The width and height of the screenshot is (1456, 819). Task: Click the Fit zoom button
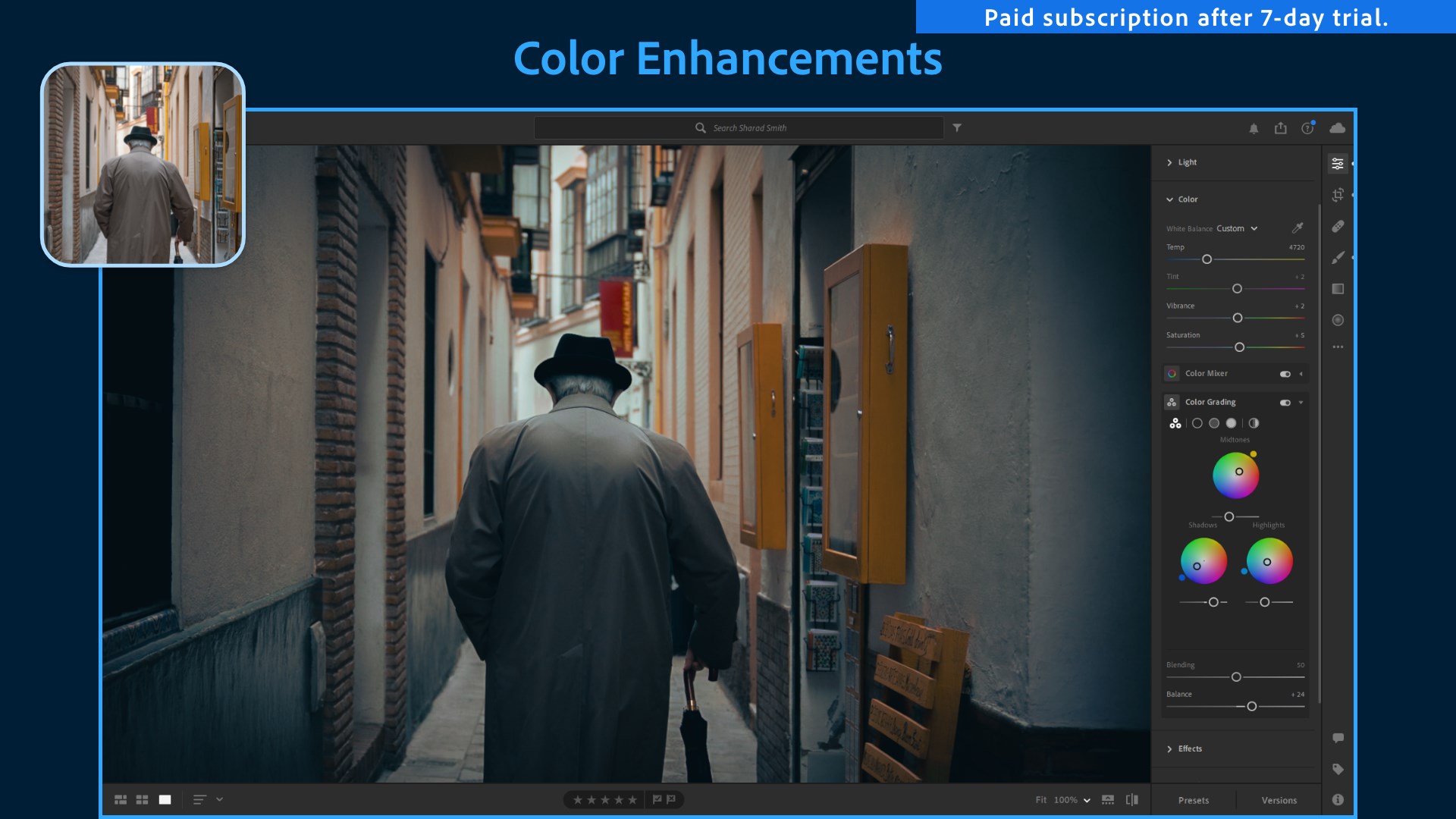coord(1040,800)
